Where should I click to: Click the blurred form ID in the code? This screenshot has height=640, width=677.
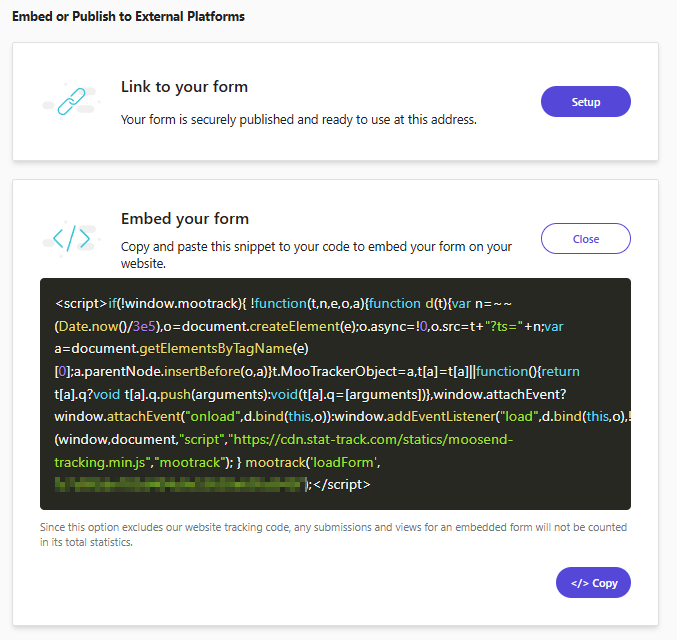pos(180,484)
